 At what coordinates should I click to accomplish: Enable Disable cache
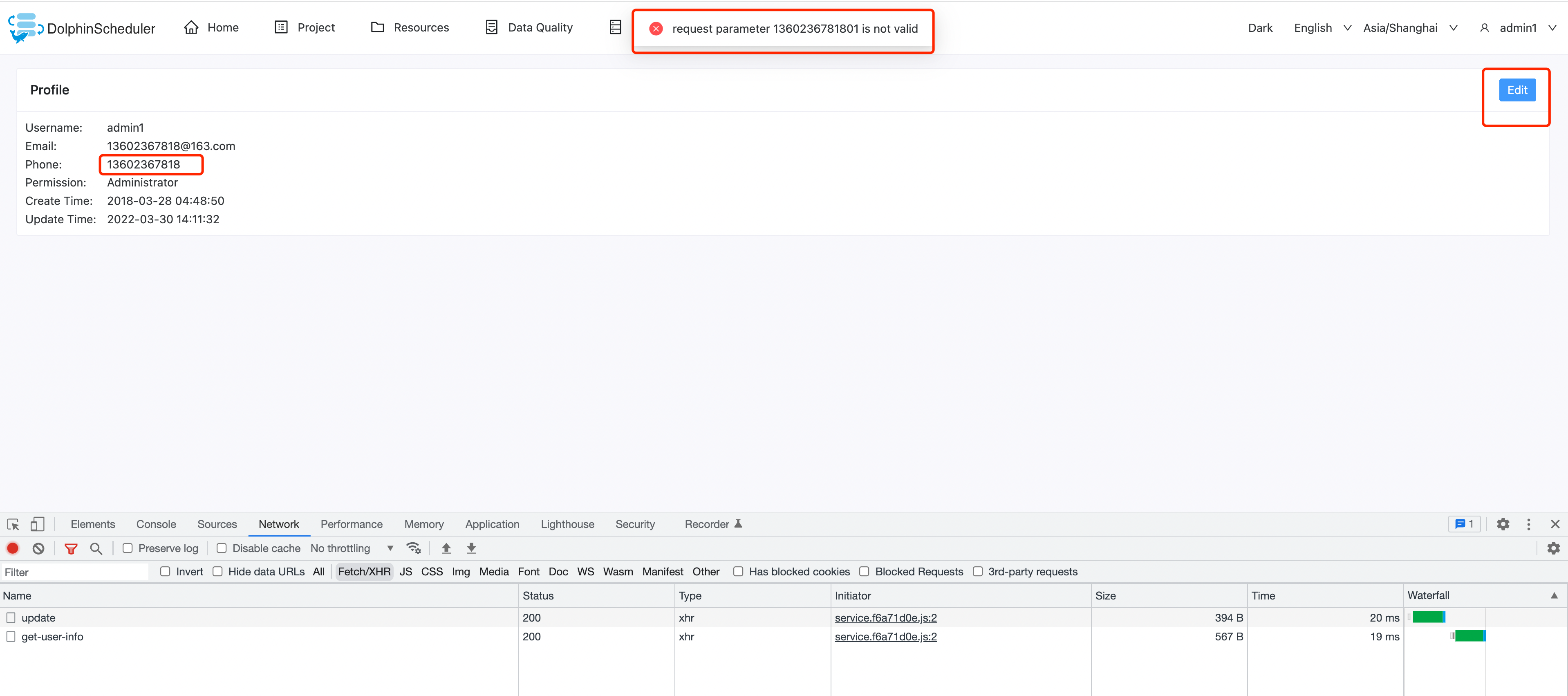click(x=222, y=548)
